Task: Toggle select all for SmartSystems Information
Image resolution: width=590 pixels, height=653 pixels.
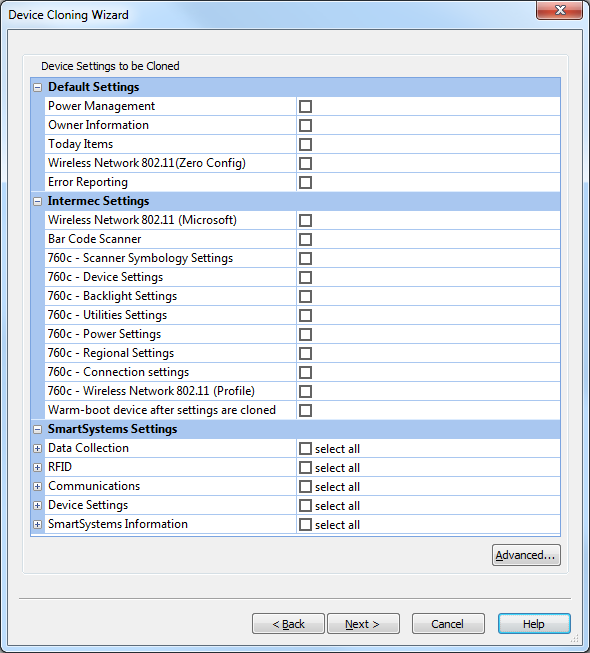Action: (305, 524)
